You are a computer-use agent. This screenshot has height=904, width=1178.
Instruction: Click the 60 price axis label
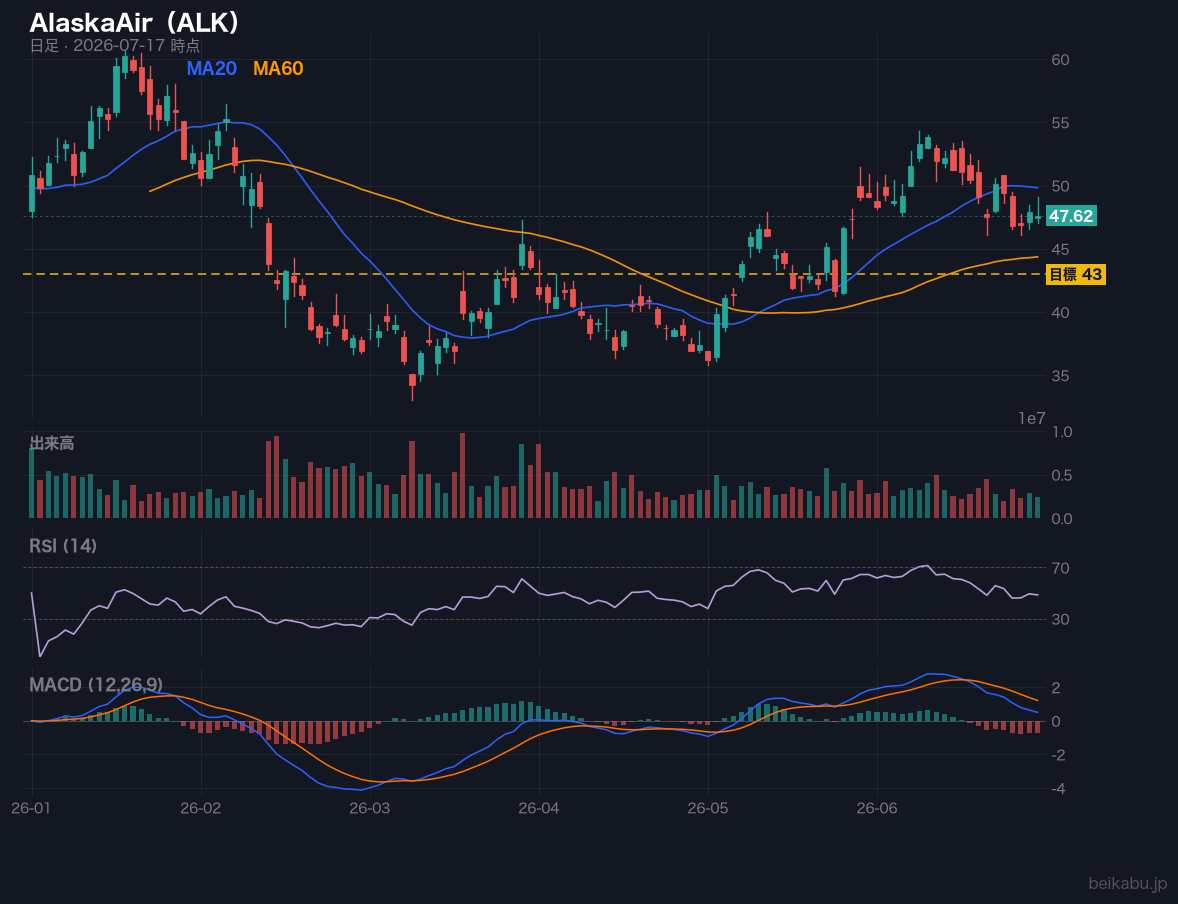pos(1060,60)
